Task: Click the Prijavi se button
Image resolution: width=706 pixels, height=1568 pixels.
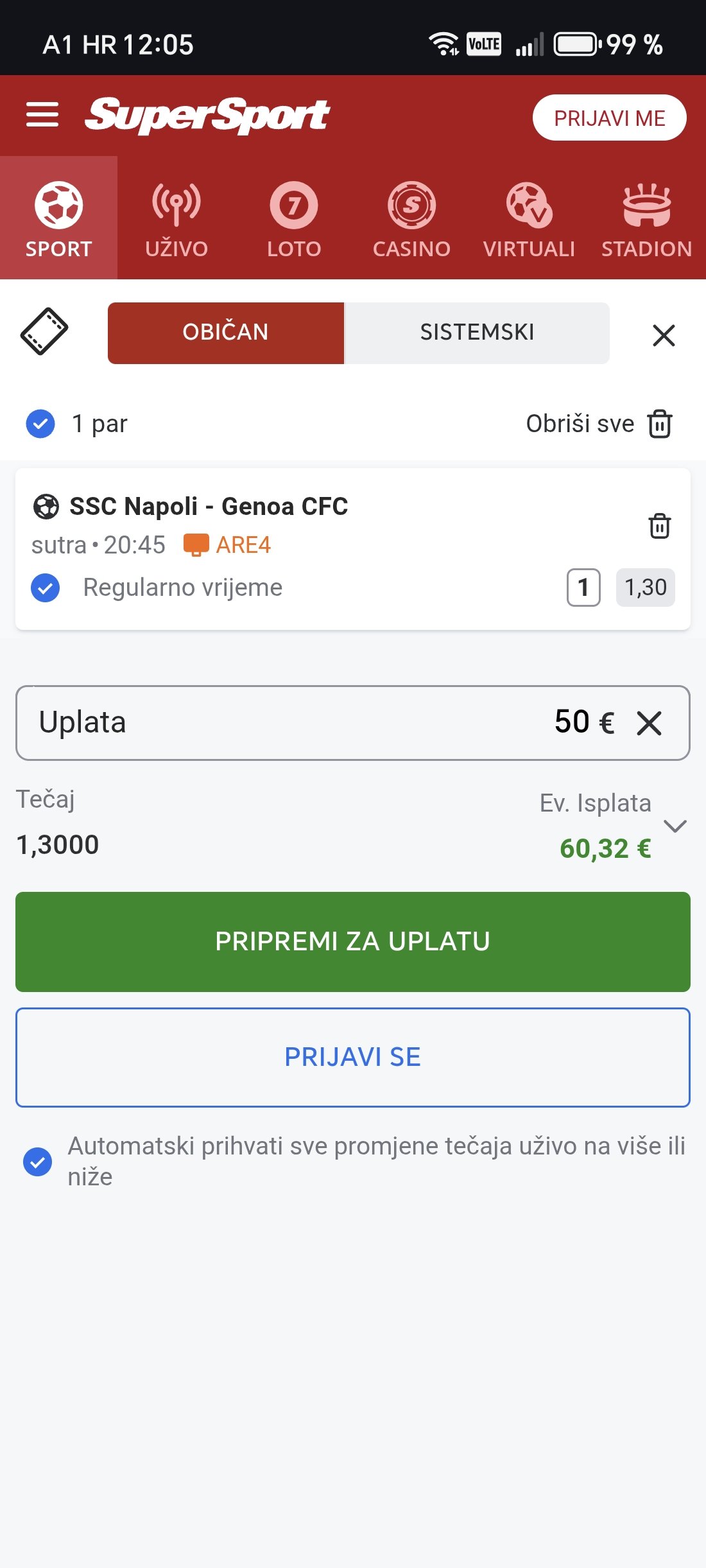Action: [x=353, y=1057]
